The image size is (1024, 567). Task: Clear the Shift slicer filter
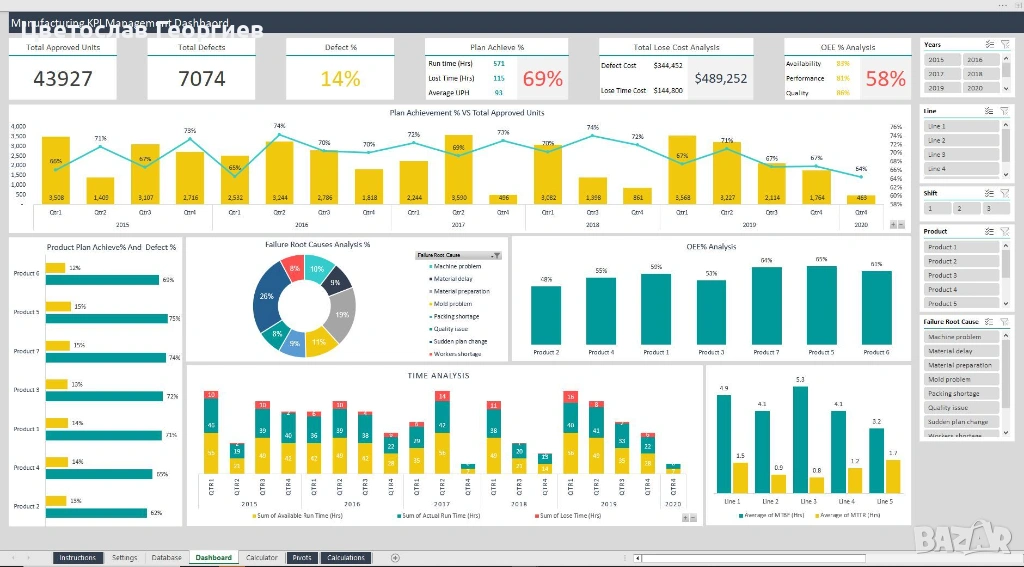click(x=1005, y=194)
